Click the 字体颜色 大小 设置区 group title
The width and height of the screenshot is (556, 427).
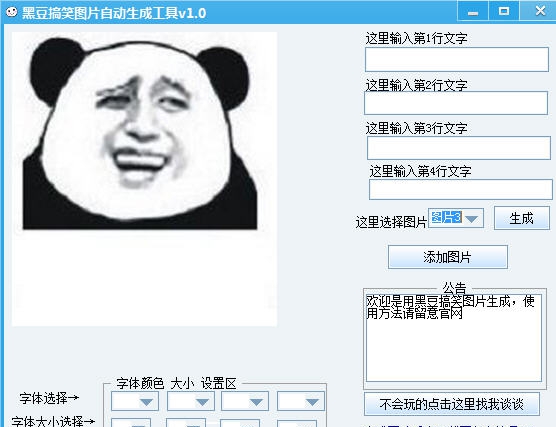tap(176, 383)
